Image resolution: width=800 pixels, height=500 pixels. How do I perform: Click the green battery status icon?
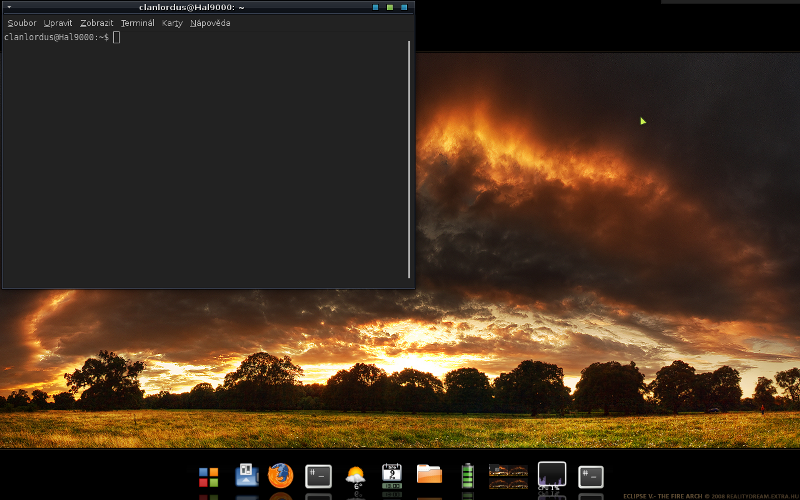click(467, 476)
